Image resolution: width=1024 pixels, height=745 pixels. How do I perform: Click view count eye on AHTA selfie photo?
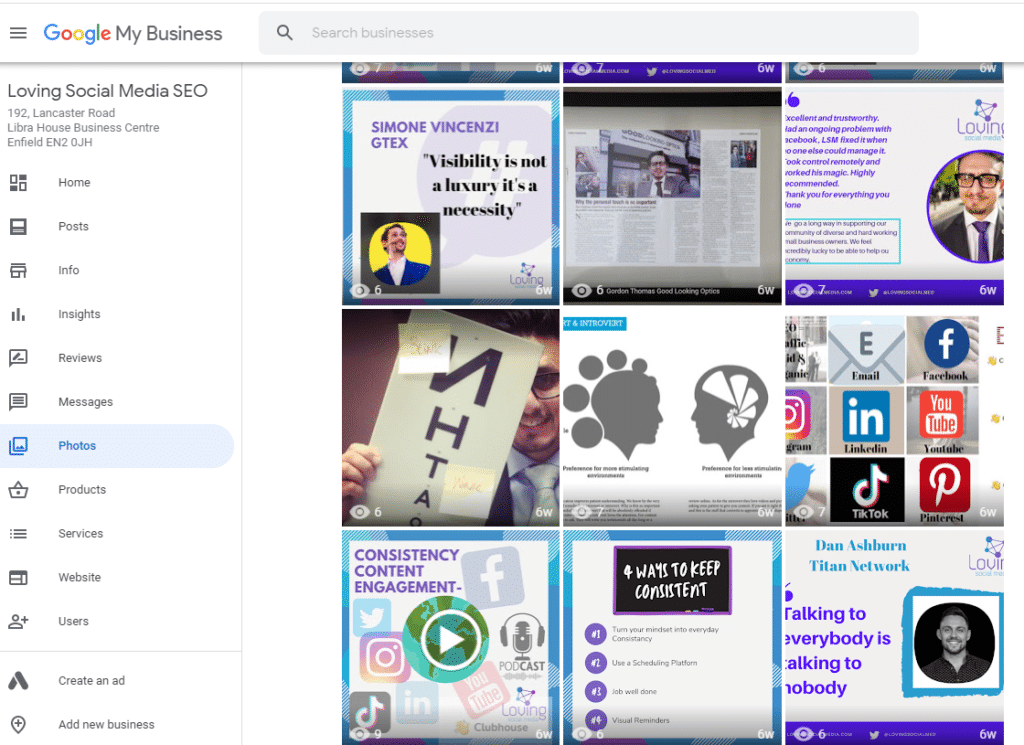tap(360, 512)
